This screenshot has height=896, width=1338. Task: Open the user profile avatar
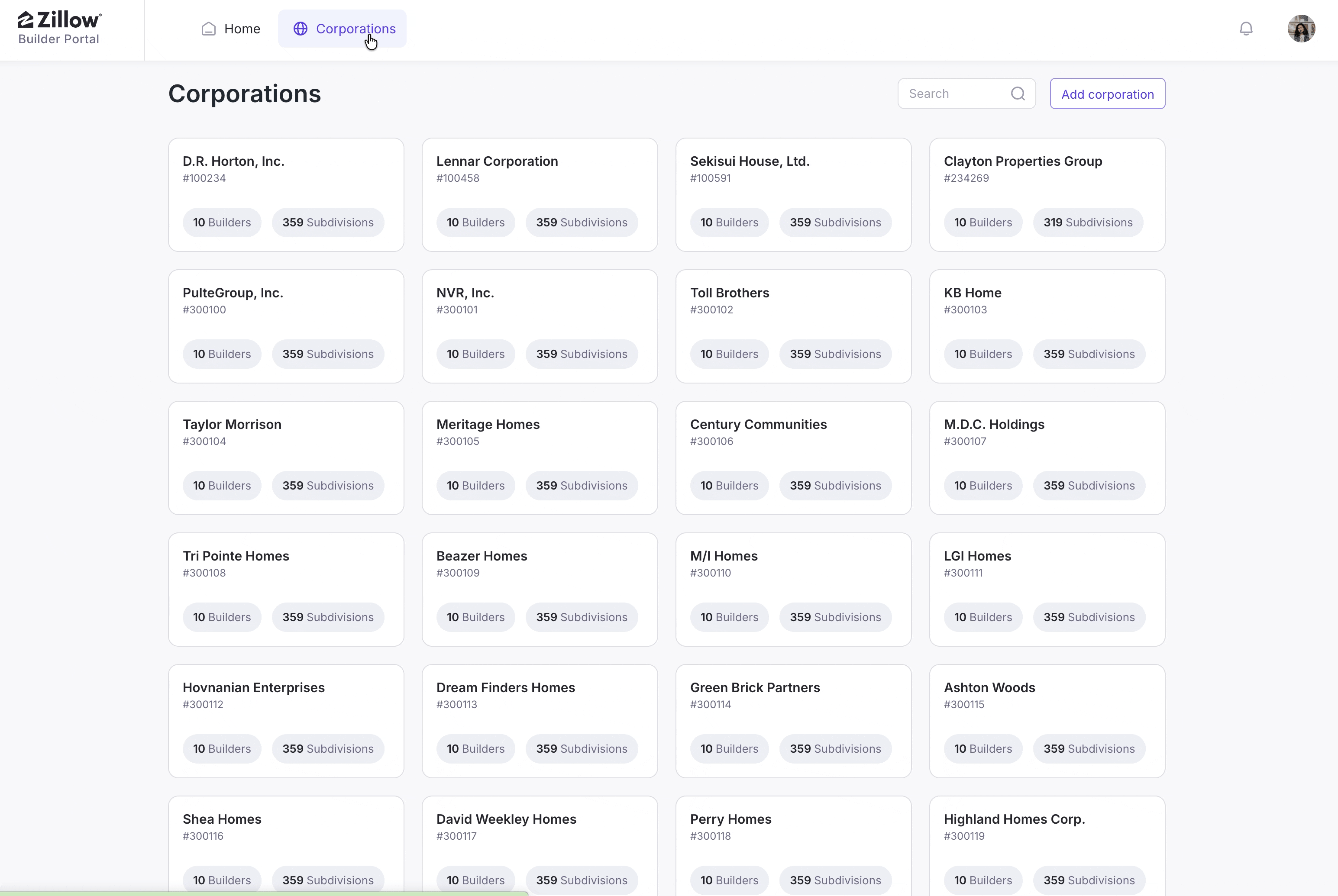pos(1302,29)
